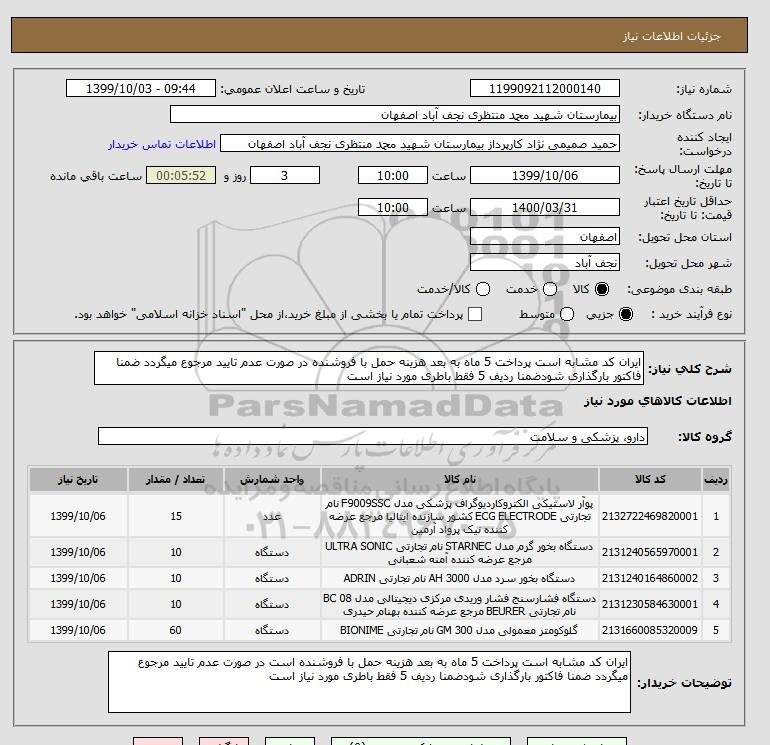Click the delivery city field نجف آباد
The image size is (770, 745).
545,263
